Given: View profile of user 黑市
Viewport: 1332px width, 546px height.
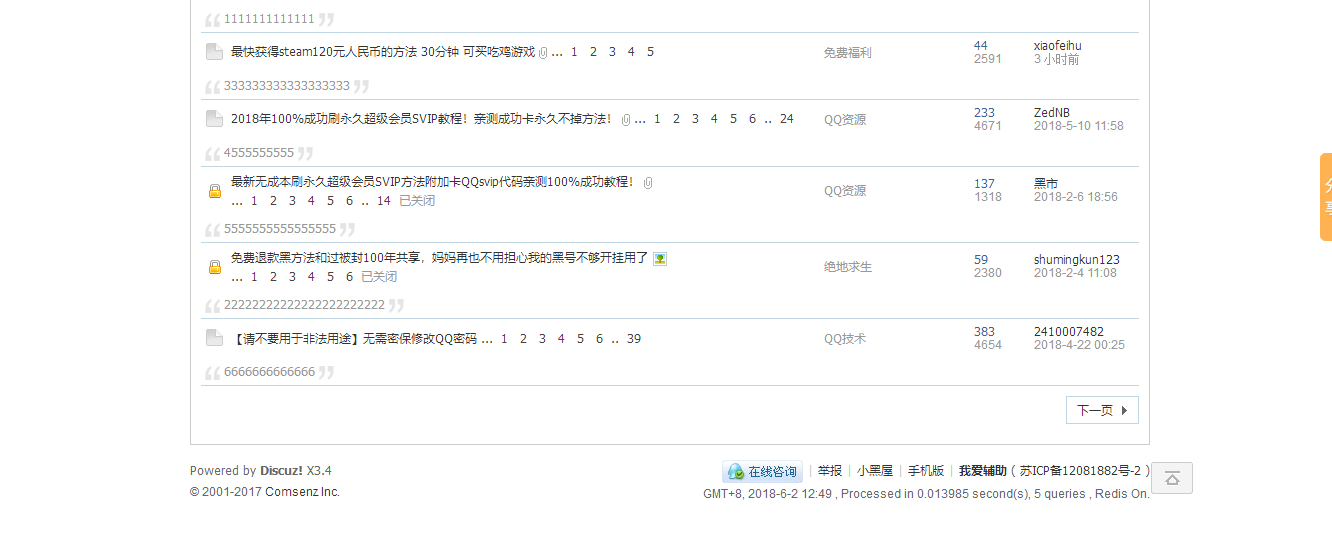Looking at the screenshot, I should point(1046,184).
